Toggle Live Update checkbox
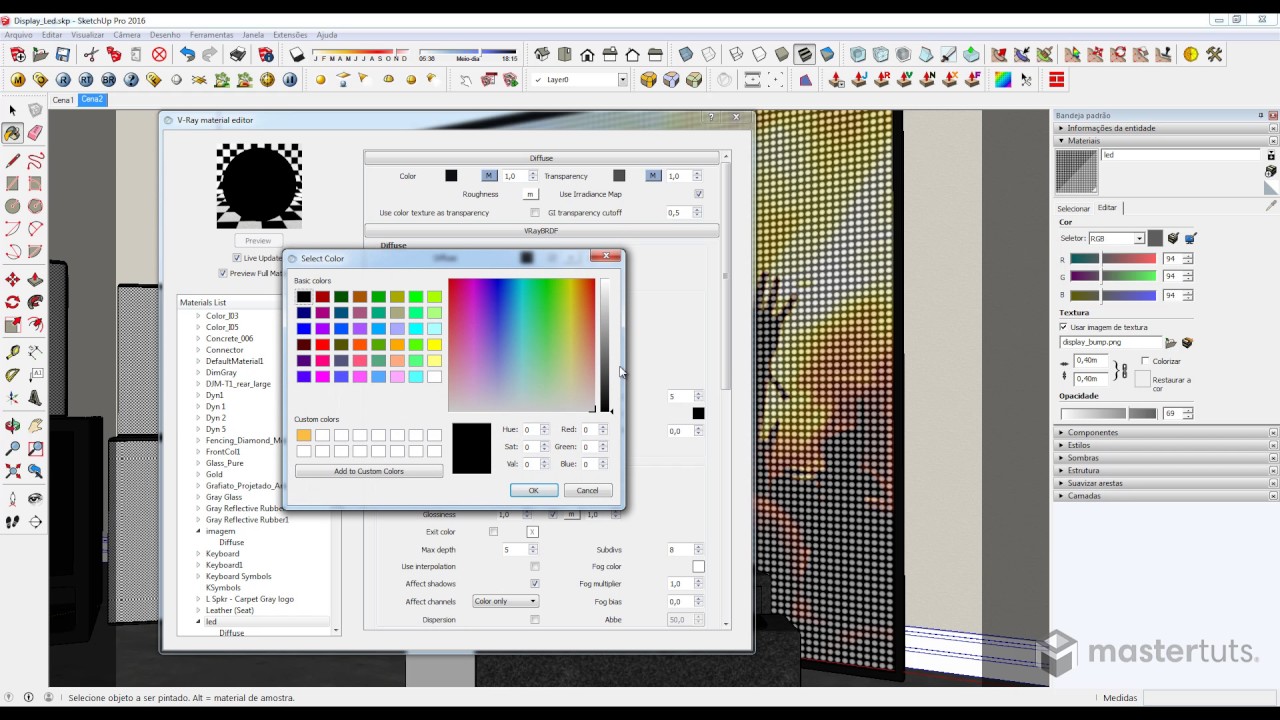This screenshot has height=720, width=1280. tap(237, 258)
